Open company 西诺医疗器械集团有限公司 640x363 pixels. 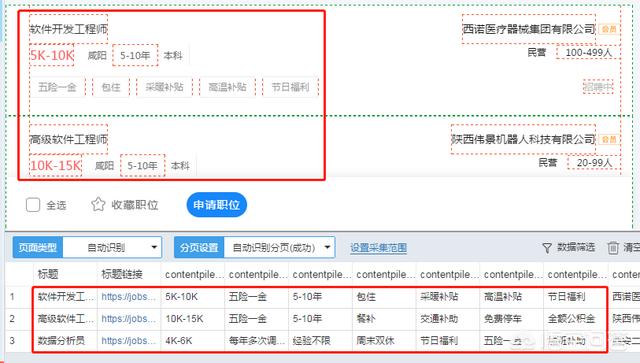[529, 29]
